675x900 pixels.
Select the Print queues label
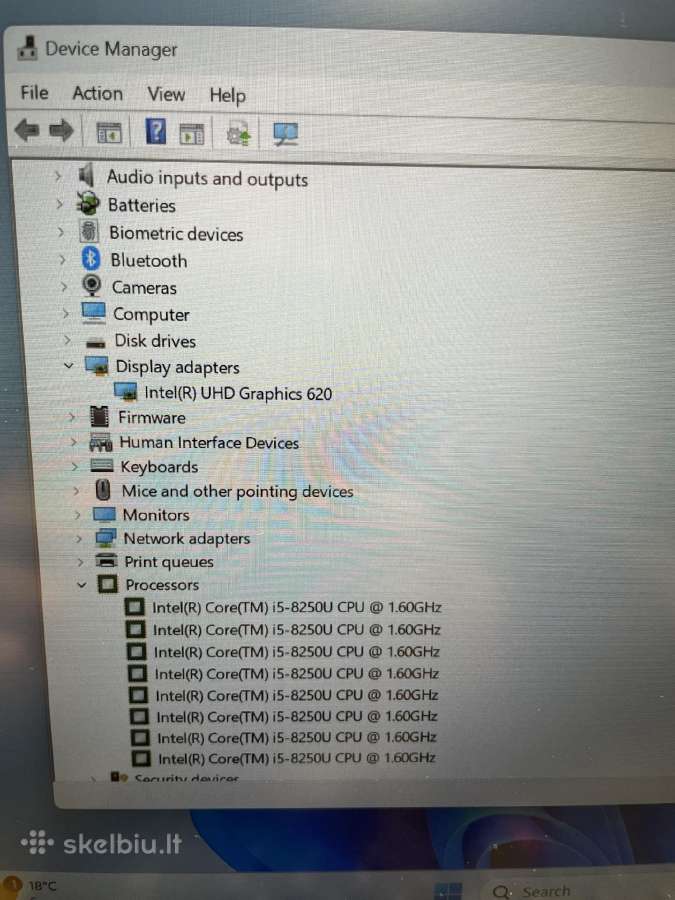tap(169, 561)
